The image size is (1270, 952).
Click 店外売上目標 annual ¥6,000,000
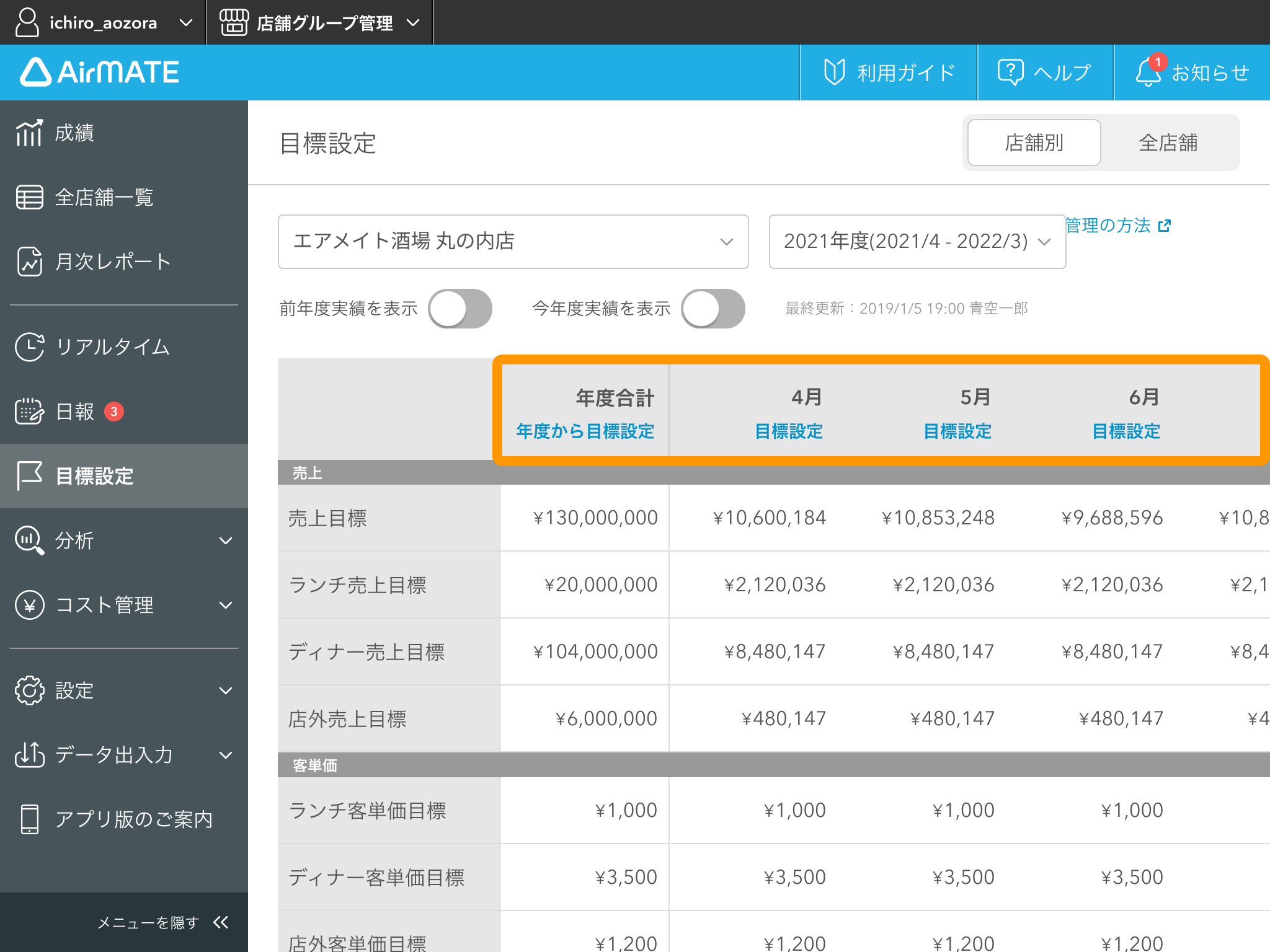tap(606, 718)
